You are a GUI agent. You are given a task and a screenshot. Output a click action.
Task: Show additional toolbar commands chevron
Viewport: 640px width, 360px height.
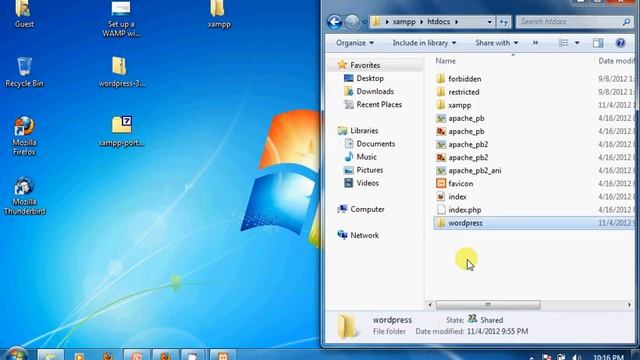click(x=535, y=43)
